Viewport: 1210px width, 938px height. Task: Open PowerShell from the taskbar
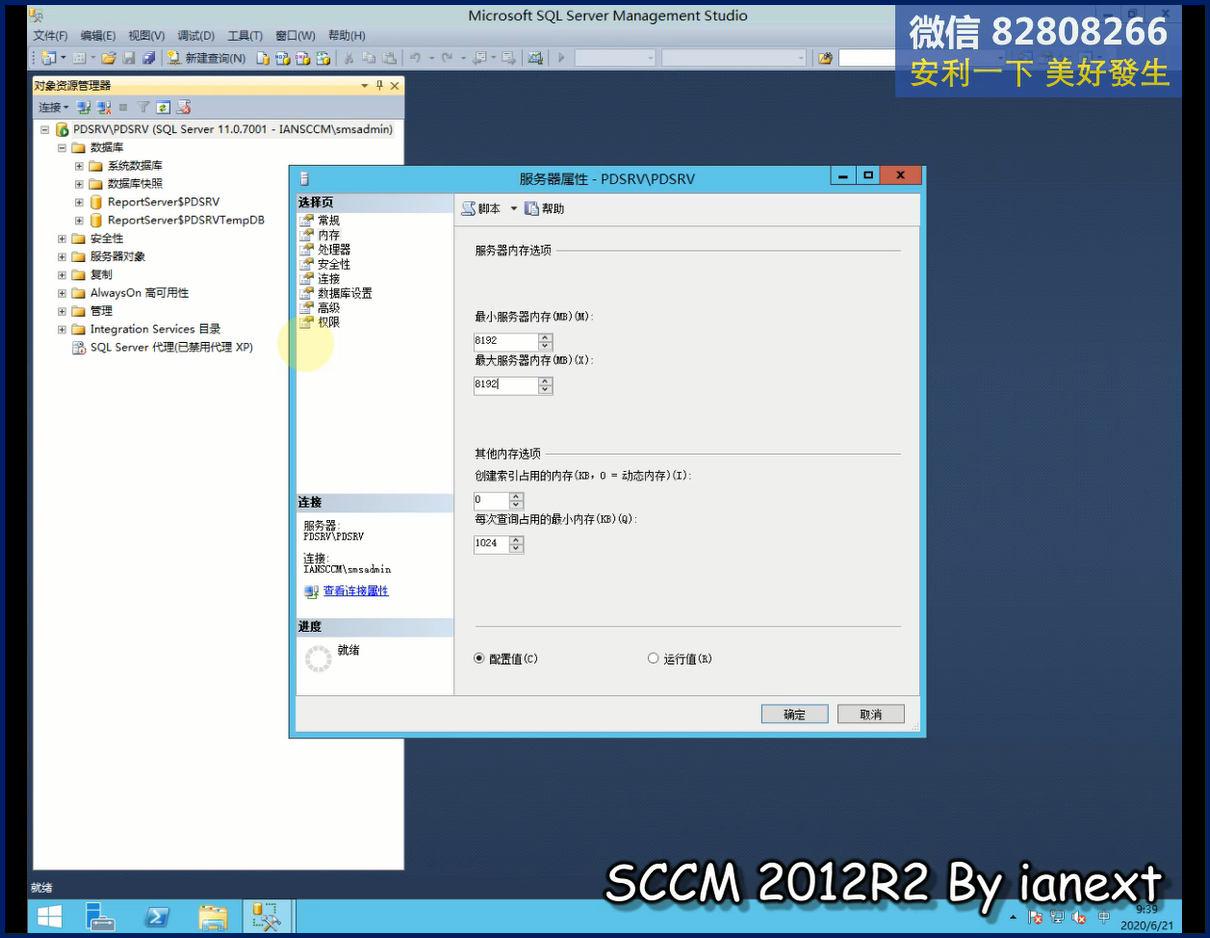[x=157, y=916]
